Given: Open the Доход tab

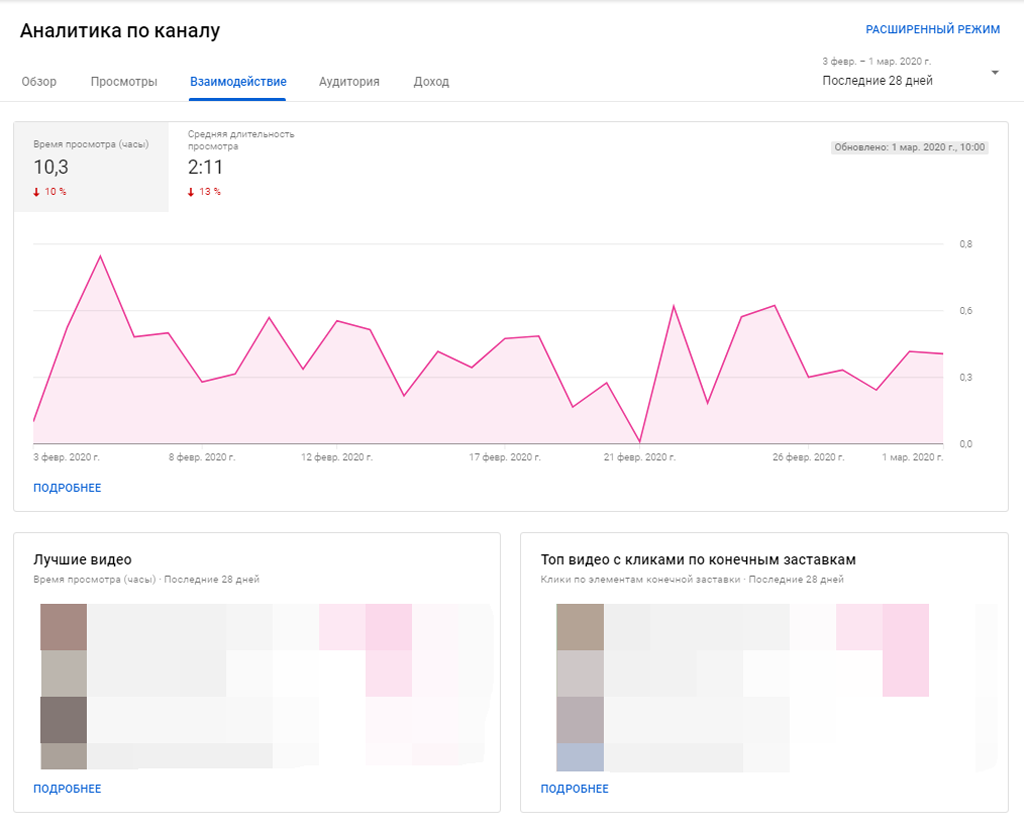Looking at the screenshot, I should 431,82.
